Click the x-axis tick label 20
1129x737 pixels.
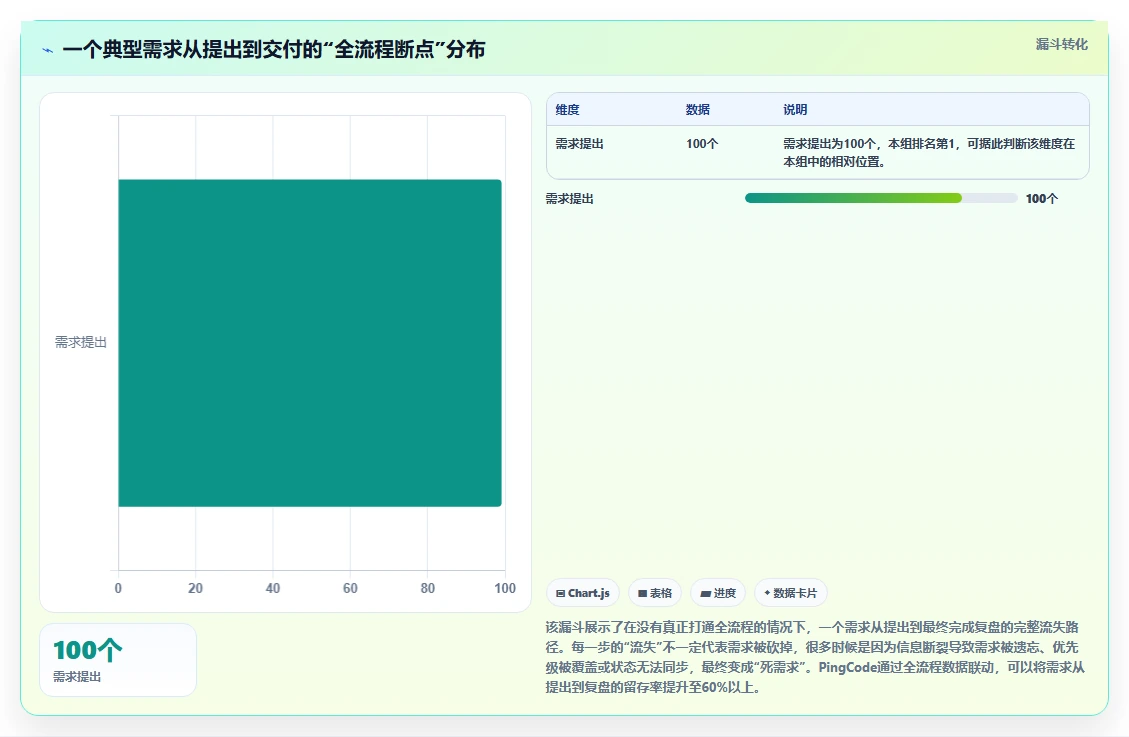[195, 588]
